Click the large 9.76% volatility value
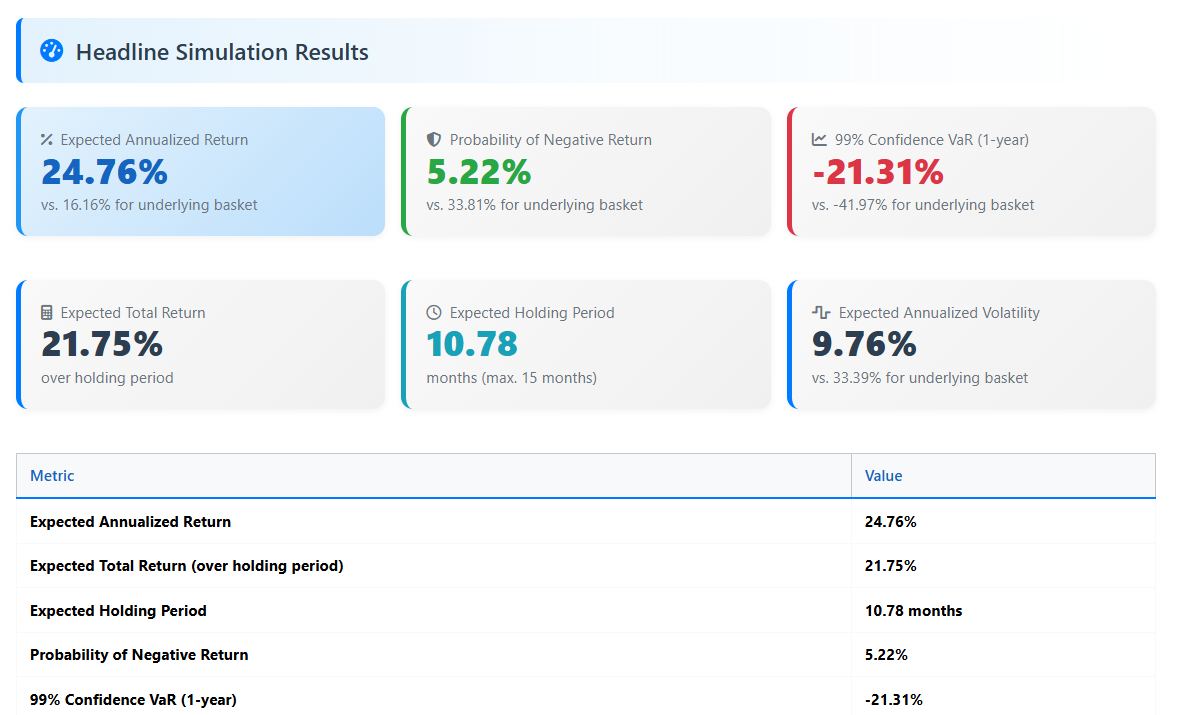Image resolution: width=1181 pixels, height=715 pixels. 864,344
